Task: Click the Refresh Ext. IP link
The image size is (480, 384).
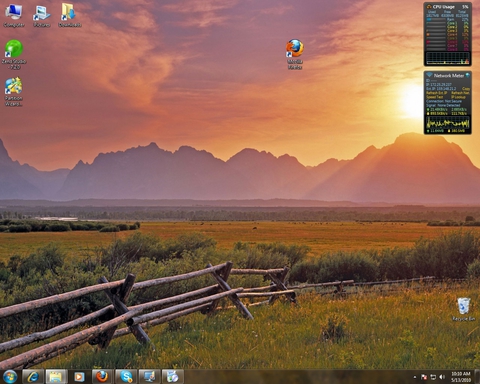Action: point(437,93)
